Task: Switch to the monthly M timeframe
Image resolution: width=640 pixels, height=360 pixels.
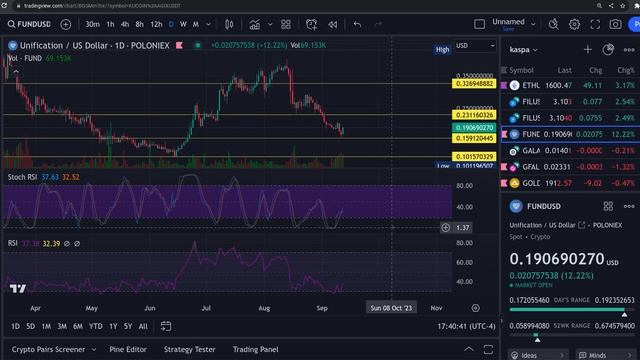Action: [196, 24]
